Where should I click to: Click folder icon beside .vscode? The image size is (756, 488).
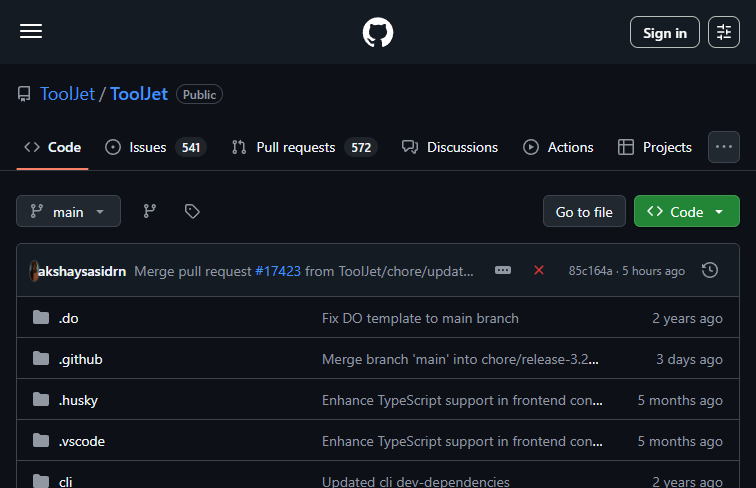(x=41, y=440)
